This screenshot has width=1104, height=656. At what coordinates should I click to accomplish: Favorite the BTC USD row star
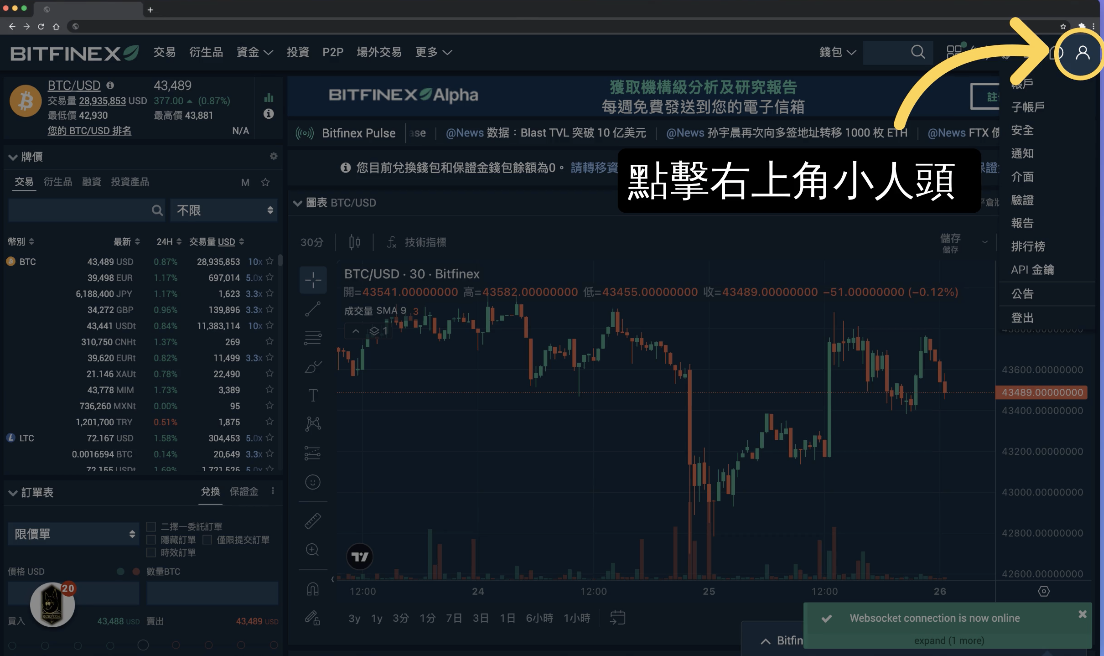coord(270,261)
